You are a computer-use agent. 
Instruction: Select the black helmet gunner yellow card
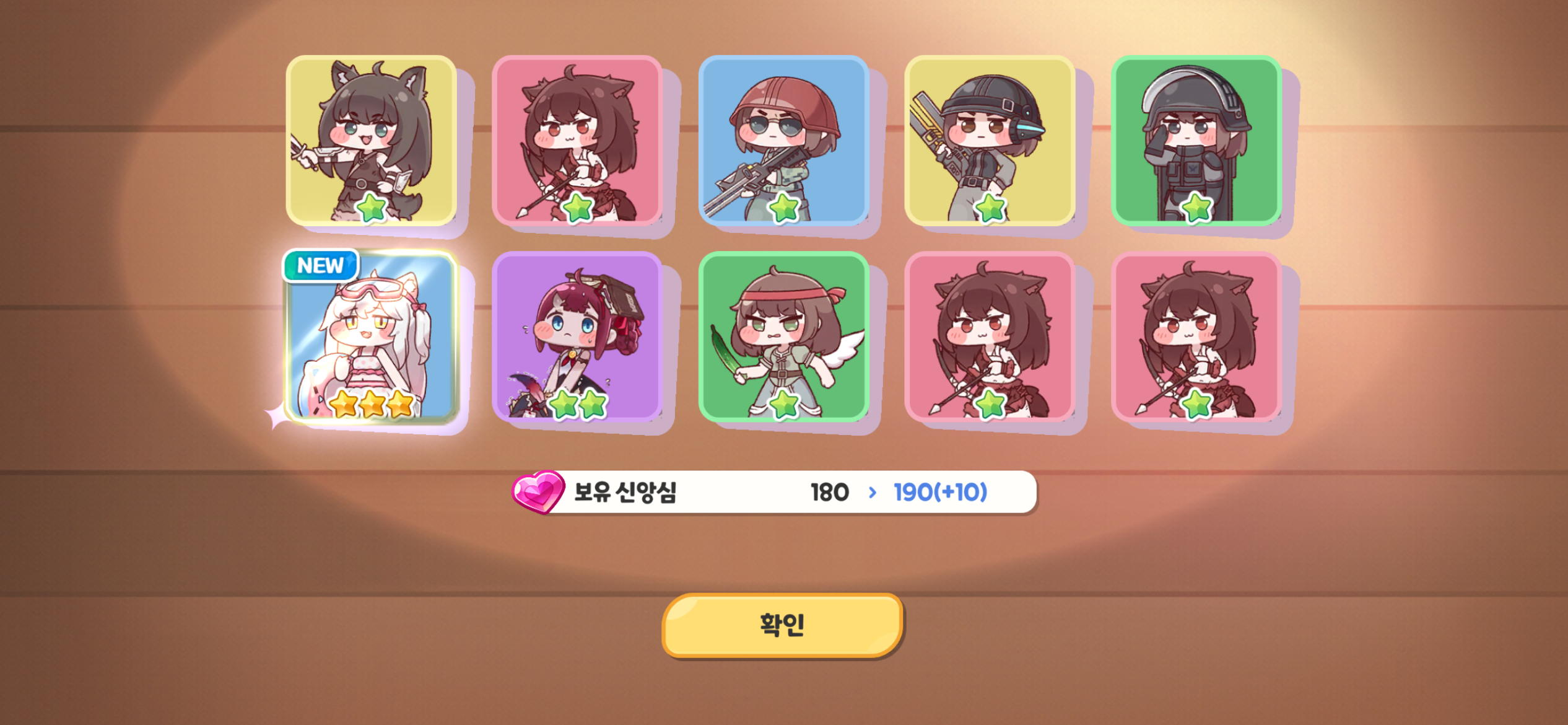pyautogui.click(x=990, y=141)
